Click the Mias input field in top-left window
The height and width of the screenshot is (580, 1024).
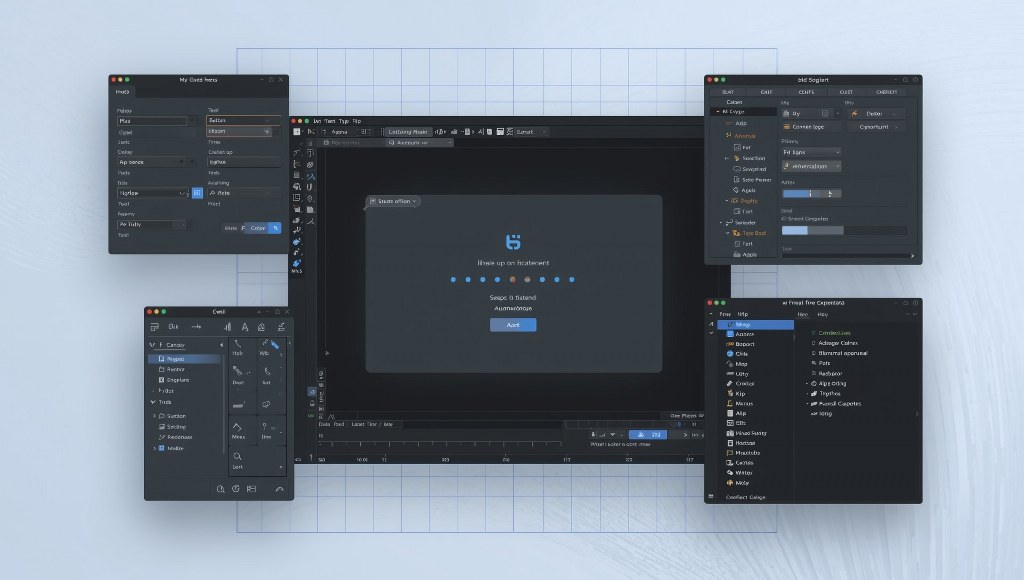click(x=153, y=121)
